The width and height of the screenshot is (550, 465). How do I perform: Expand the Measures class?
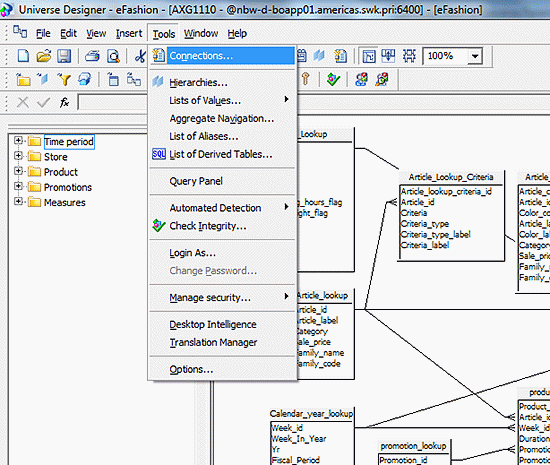click(18, 201)
